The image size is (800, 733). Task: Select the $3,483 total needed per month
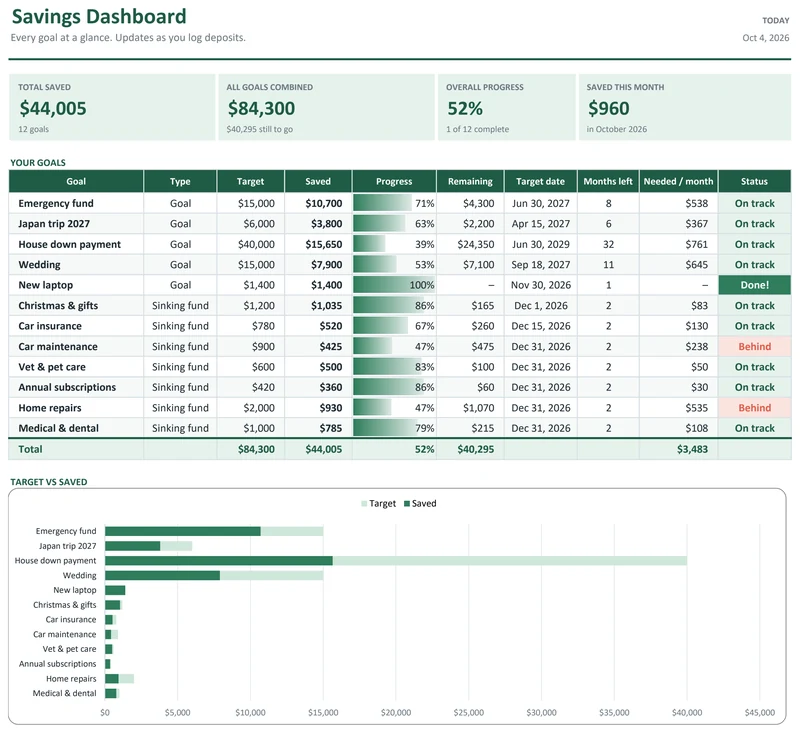692,449
